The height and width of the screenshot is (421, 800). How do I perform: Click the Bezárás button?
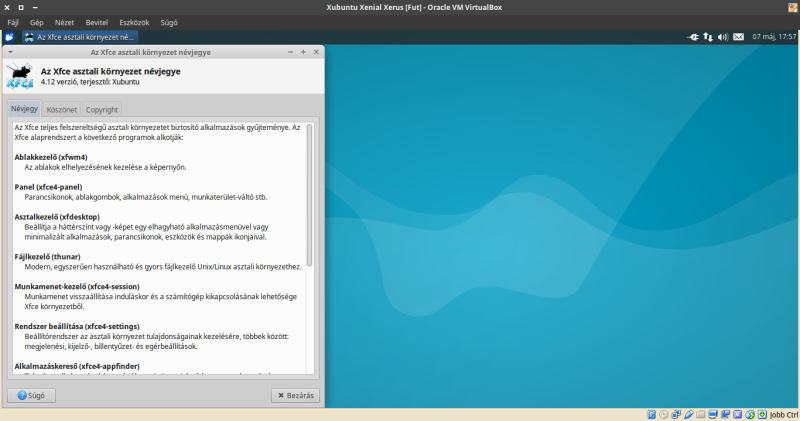[295, 395]
